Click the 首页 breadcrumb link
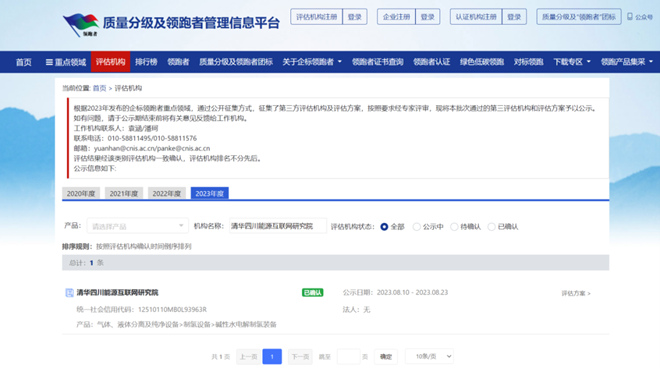This screenshot has height=368, width=660. [99, 88]
